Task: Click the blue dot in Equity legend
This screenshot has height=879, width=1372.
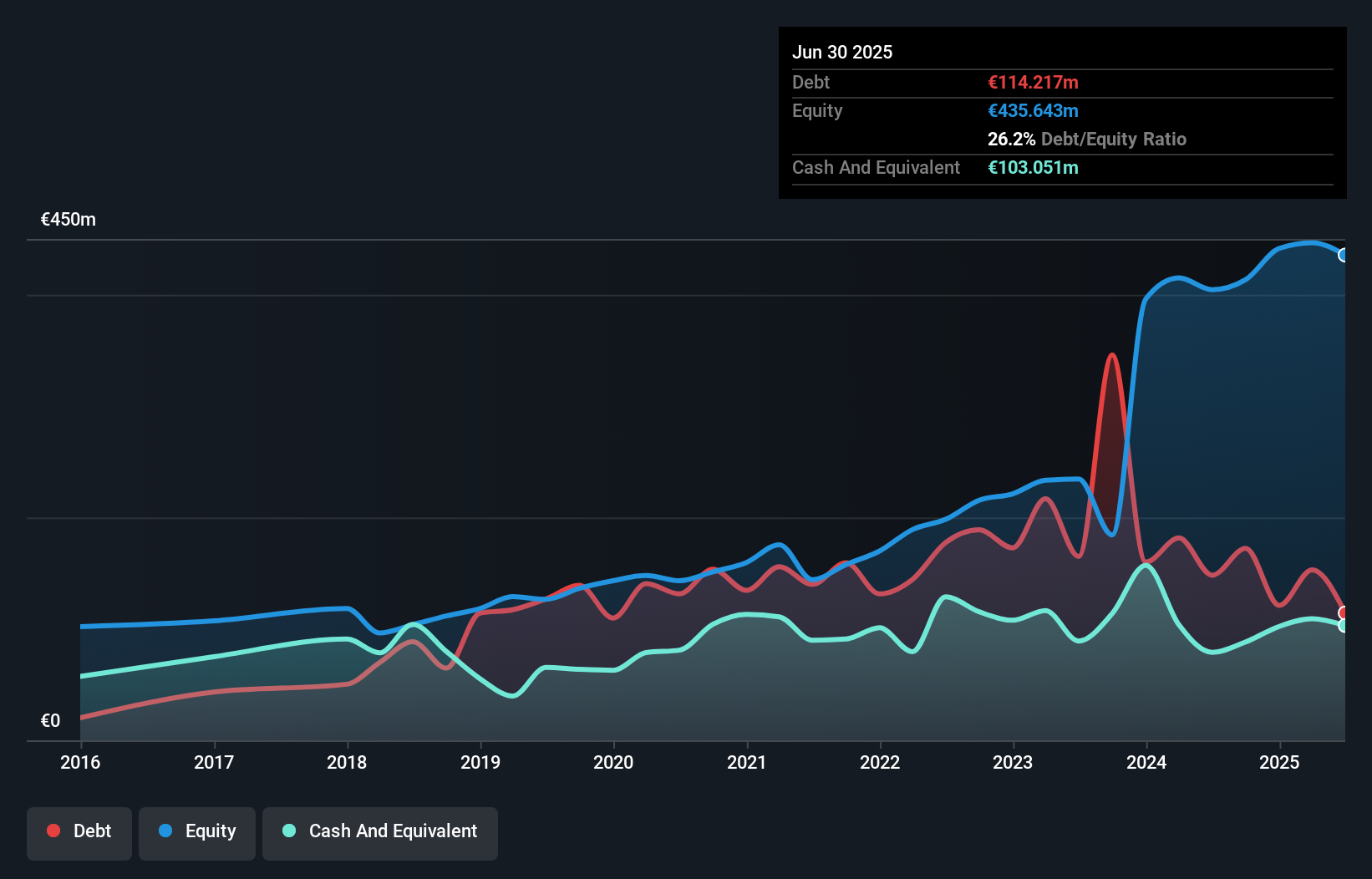Action: 165,831
